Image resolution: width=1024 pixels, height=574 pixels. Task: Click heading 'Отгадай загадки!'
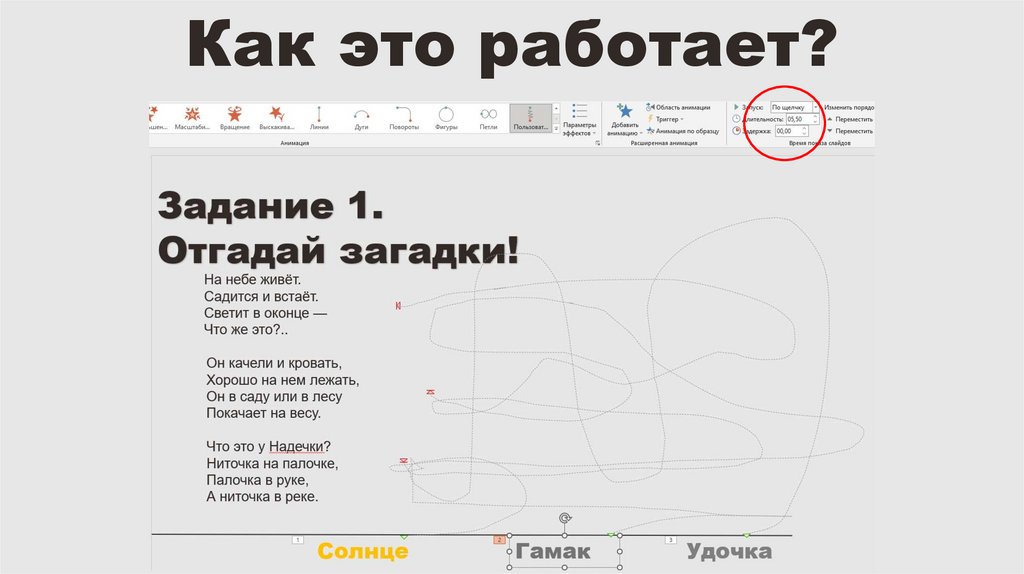tap(338, 250)
